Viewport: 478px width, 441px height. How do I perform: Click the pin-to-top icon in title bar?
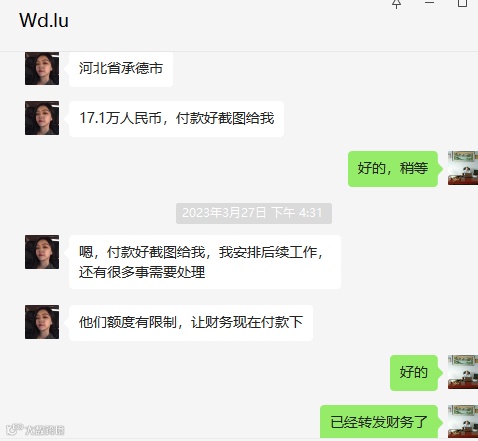pos(396,4)
